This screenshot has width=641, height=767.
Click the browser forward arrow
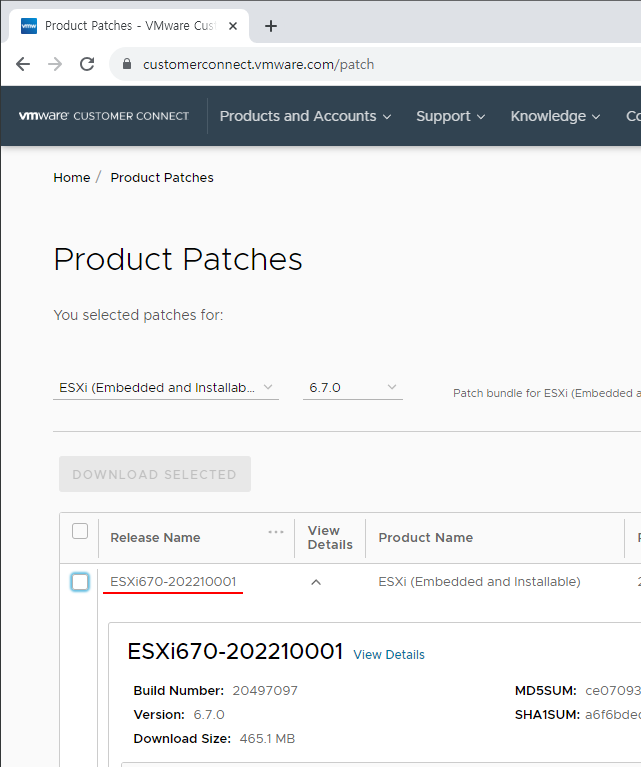(55, 64)
